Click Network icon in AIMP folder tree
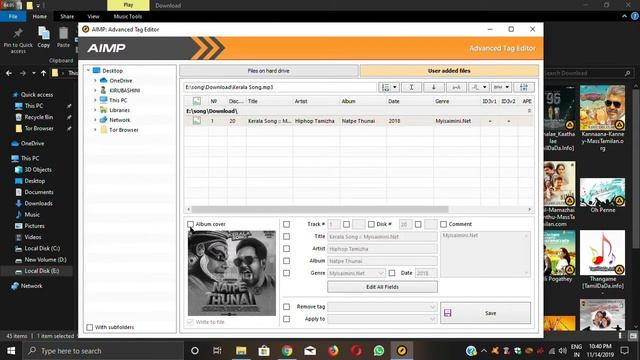The height and width of the screenshot is (360, 640). 104,120
